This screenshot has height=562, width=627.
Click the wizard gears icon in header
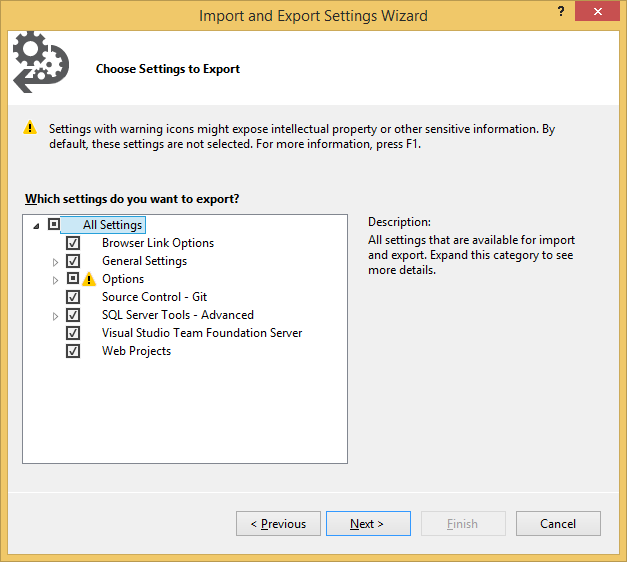point(39,62)
